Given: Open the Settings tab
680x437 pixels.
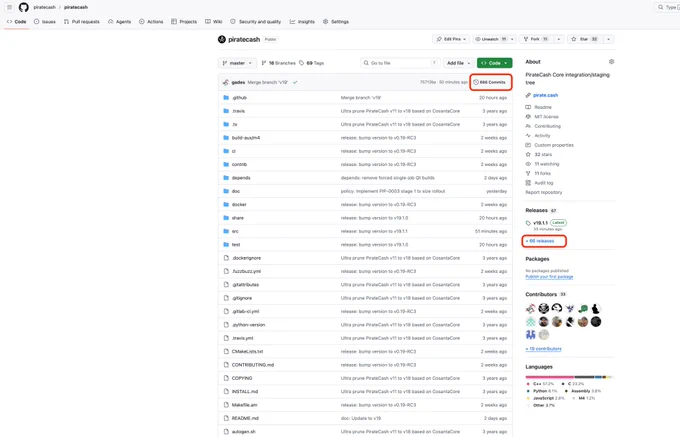Looking at the screenshot, I should (x=336, y=21).
